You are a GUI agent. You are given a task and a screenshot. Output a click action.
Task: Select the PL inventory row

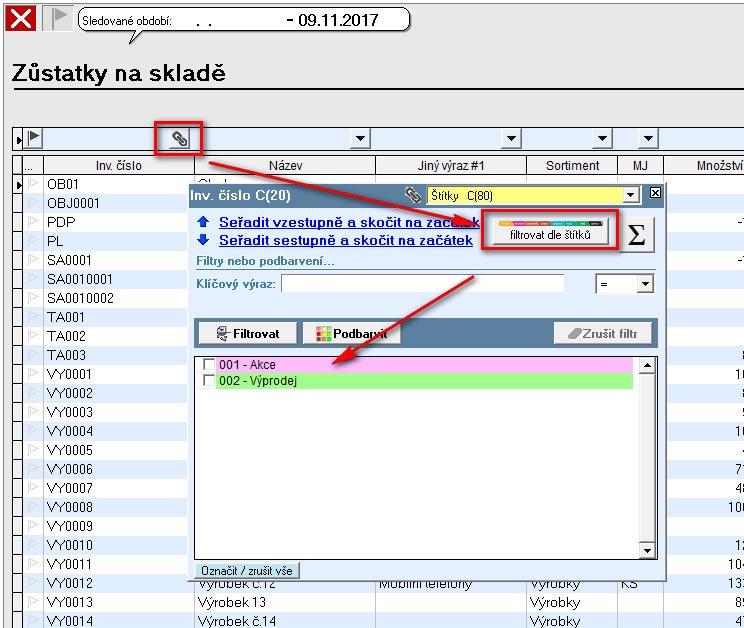115,241
